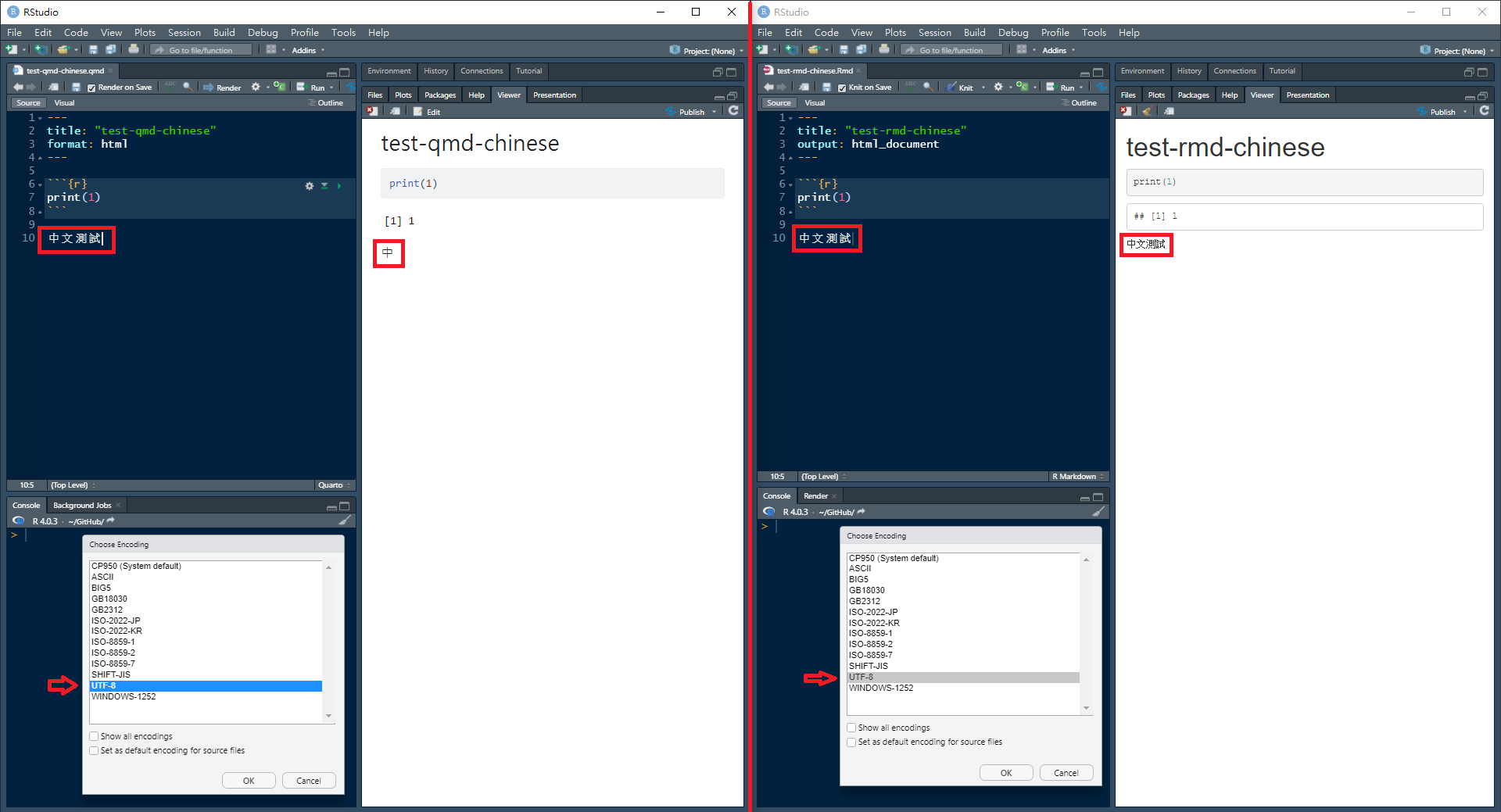The image size is (1501, 812).
Task: Select UTF-8 in left encoding list
Action: click(x=206, y=685)
